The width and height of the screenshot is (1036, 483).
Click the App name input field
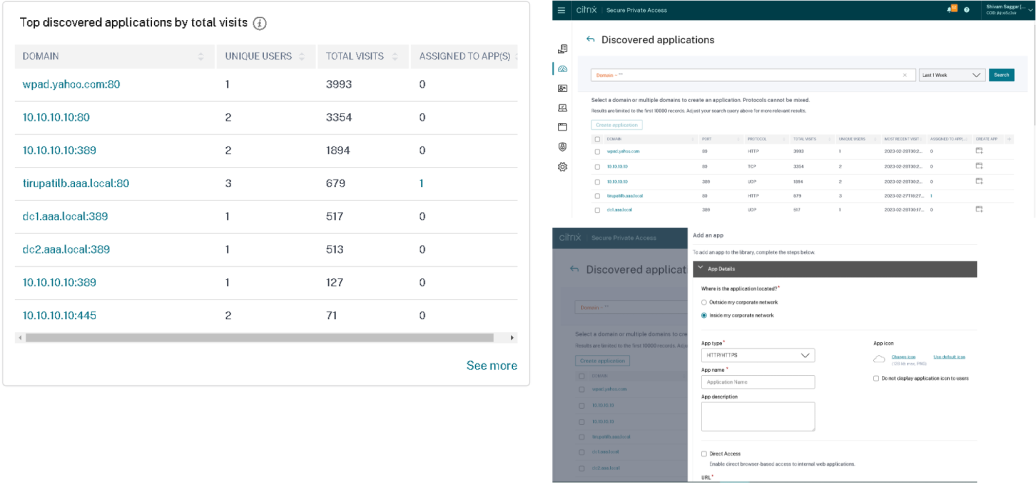[x=758, y=382]
